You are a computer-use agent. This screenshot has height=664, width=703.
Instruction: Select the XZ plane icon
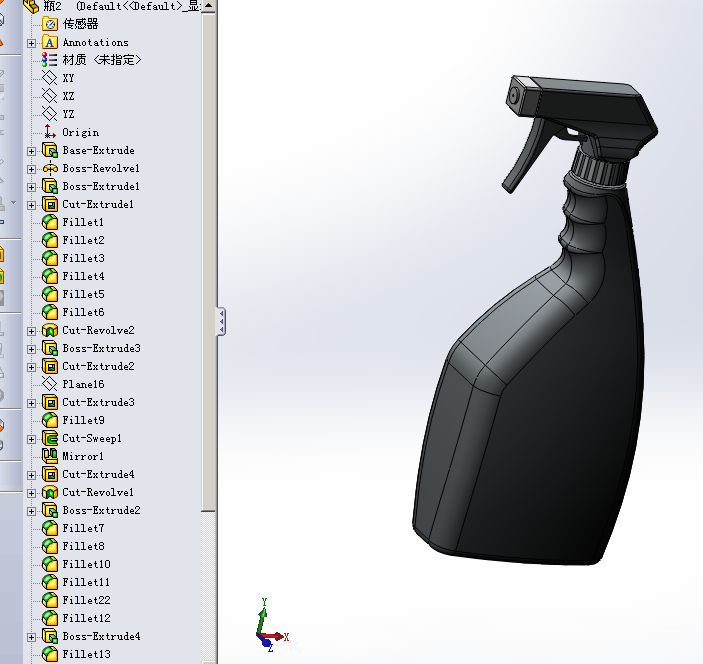point(50,96)
